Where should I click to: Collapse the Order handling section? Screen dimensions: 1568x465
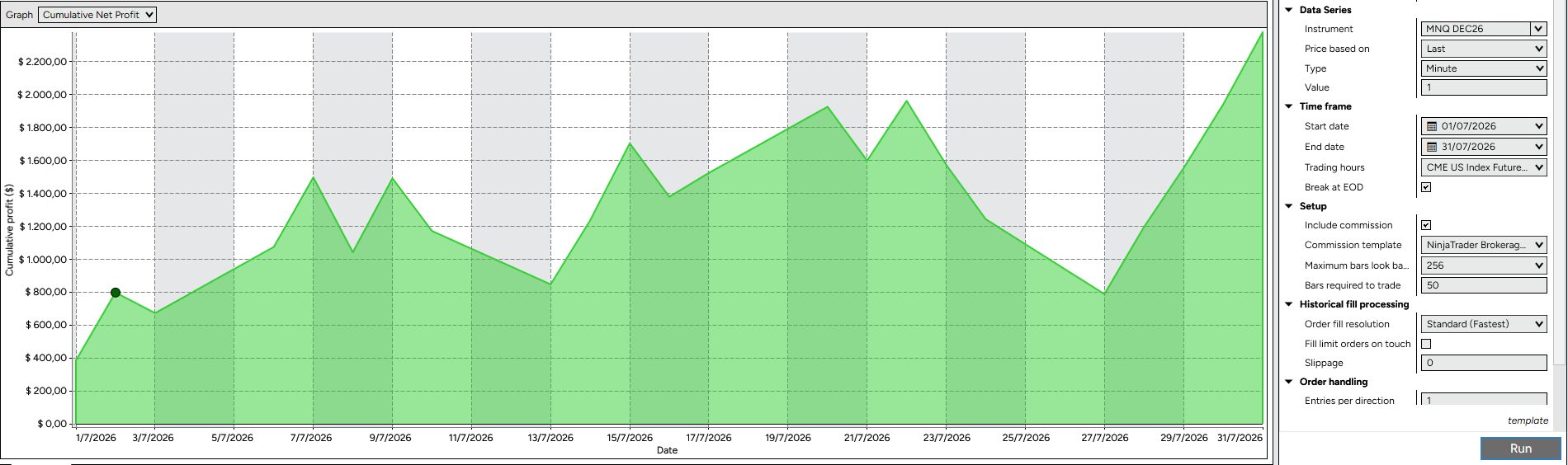tap(1289, 382)
